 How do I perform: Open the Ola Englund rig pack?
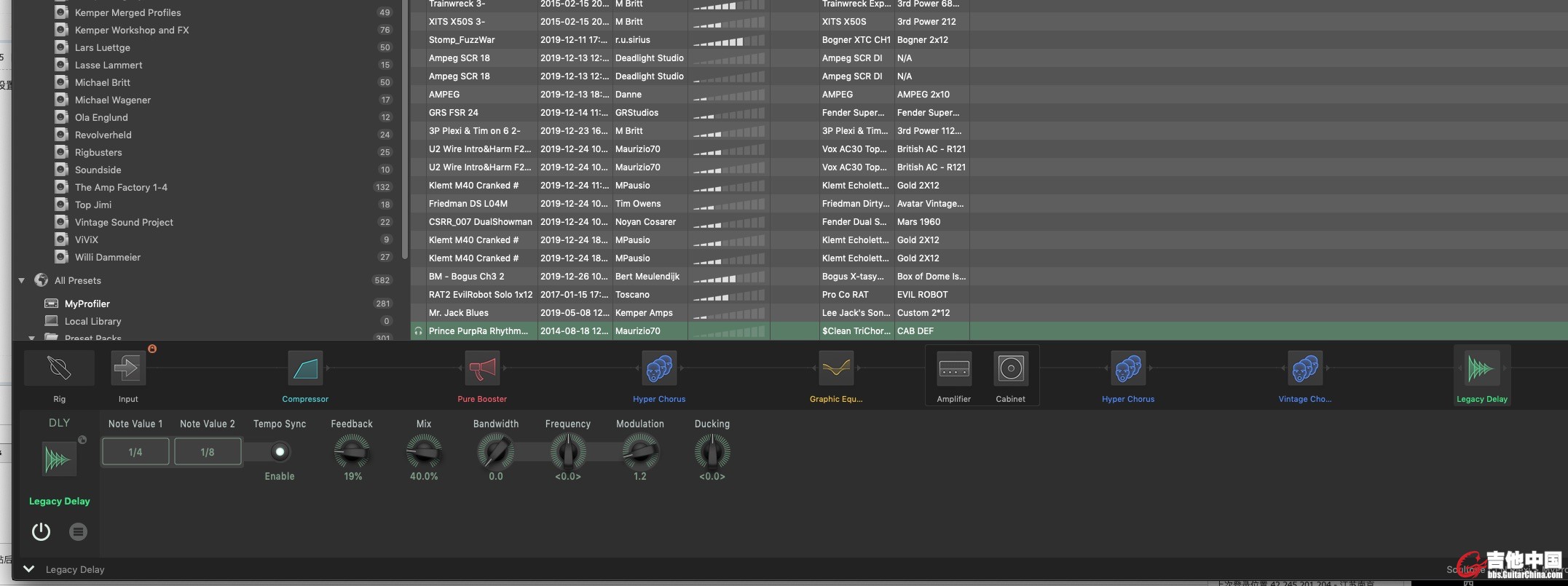[x=101, y=117]
